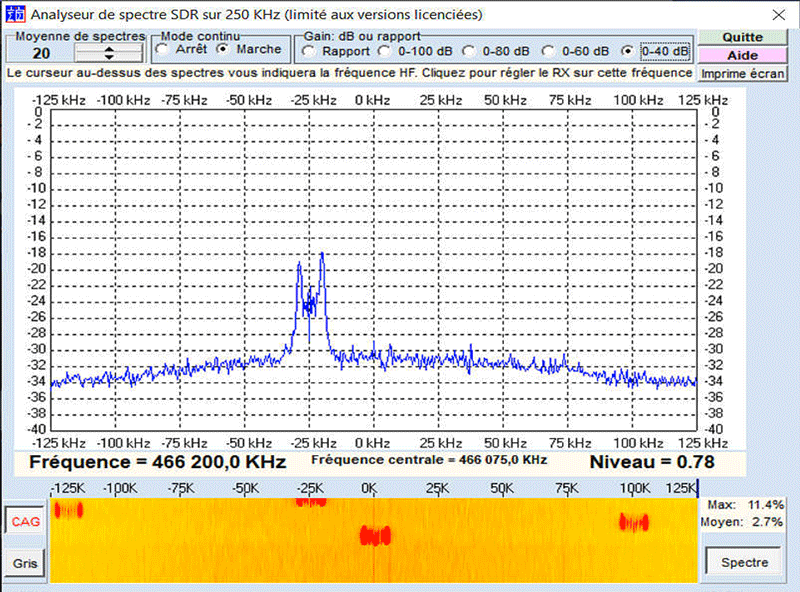
Task: Close the SDR spectrum analyser window
Action: point(779,15)
